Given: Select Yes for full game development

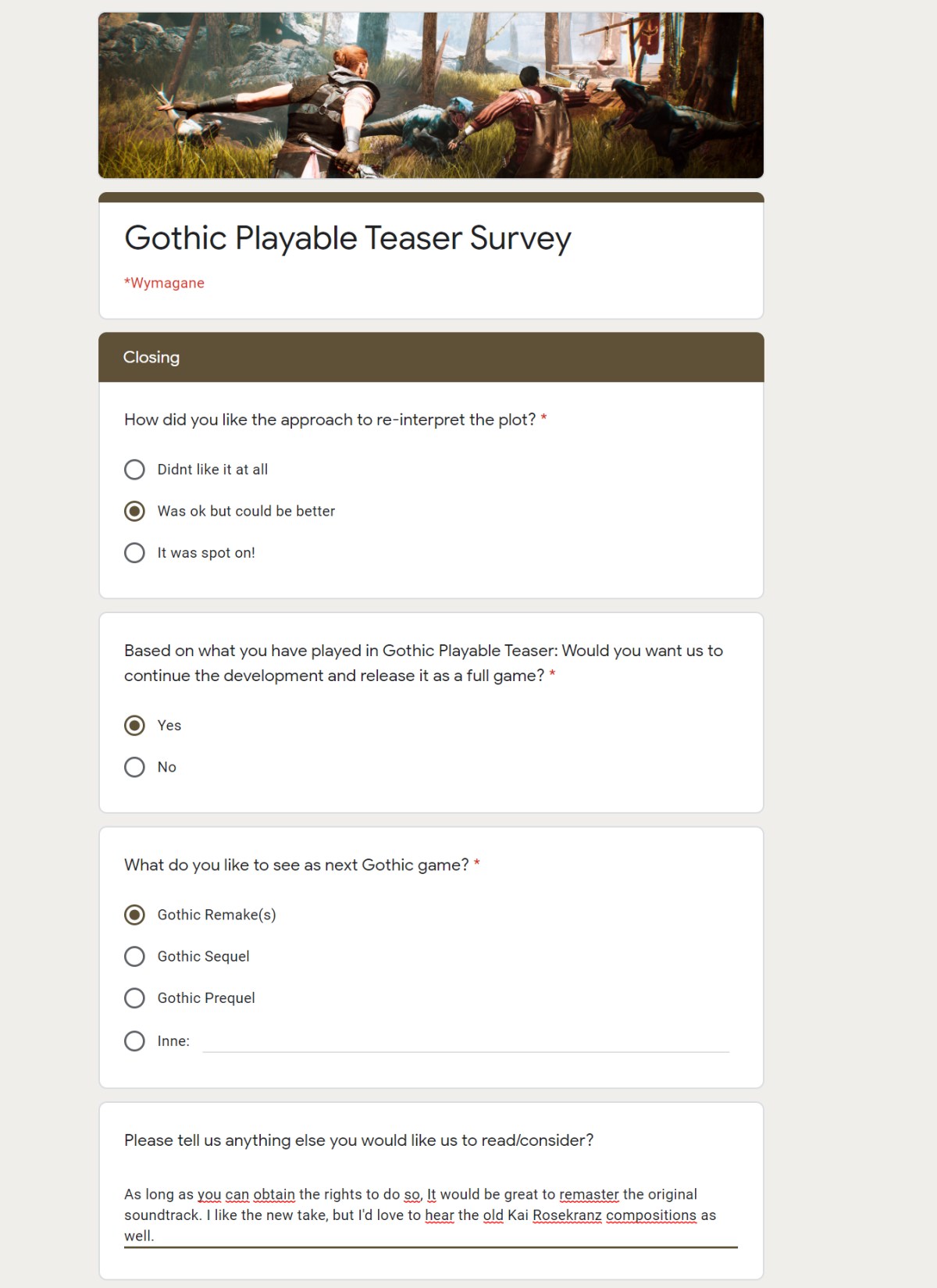Looking at the screenshot, I should 134,726.
